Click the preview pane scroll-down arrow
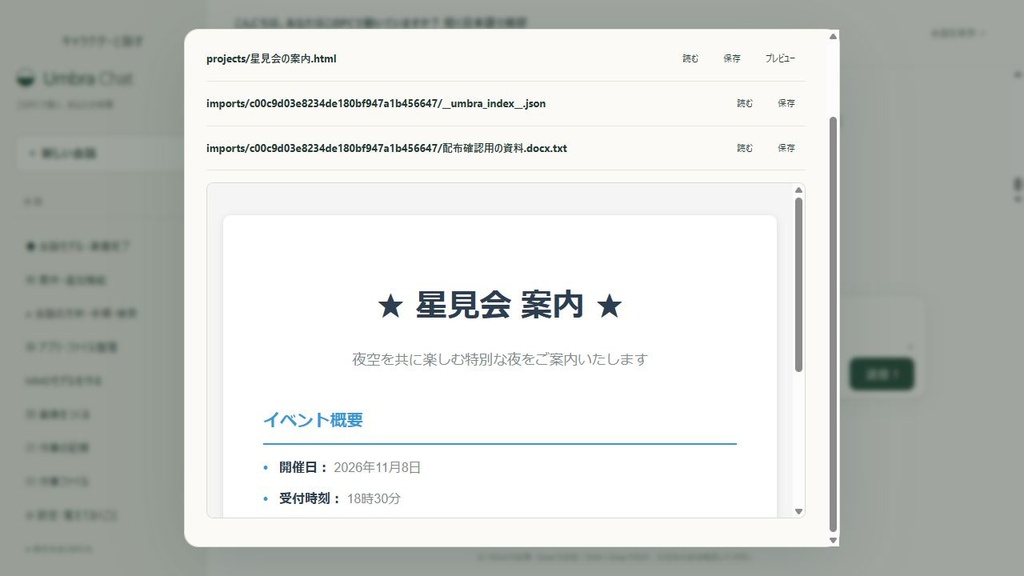The width and height of the screenshot is (1024, 576). (798, 511)
